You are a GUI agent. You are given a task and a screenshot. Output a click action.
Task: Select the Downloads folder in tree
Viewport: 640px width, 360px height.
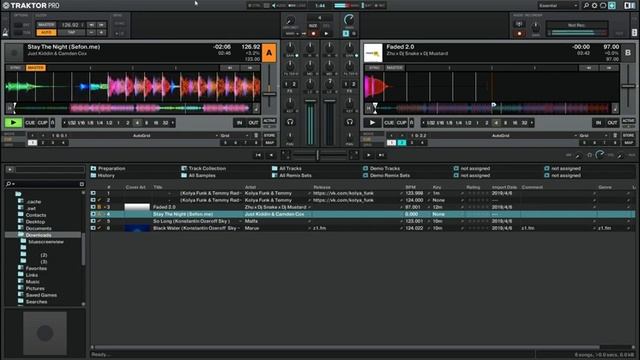[42, 235]
